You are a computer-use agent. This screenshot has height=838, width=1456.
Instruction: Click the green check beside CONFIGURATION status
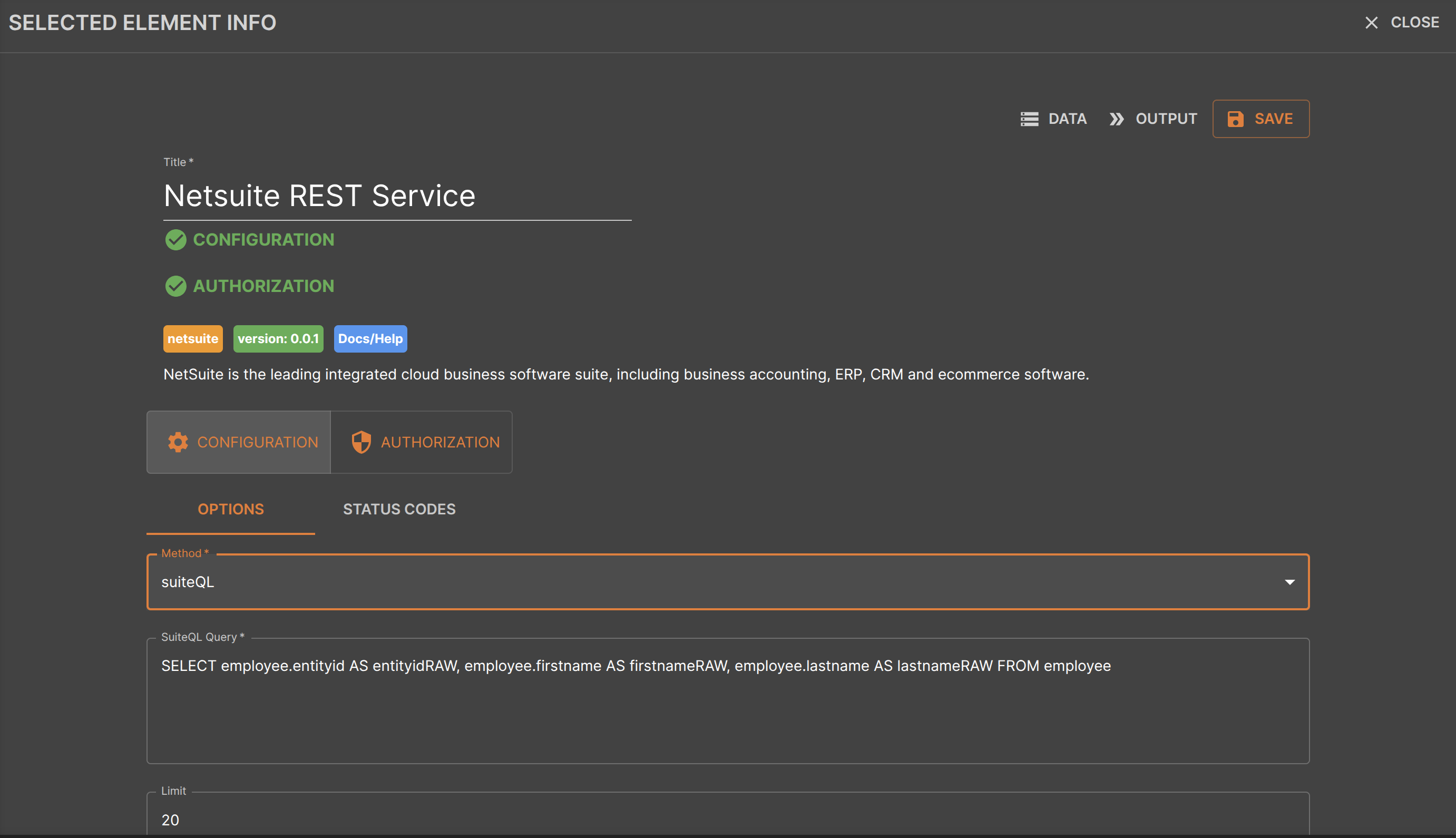pyautogui.click(x=175, y=240)
